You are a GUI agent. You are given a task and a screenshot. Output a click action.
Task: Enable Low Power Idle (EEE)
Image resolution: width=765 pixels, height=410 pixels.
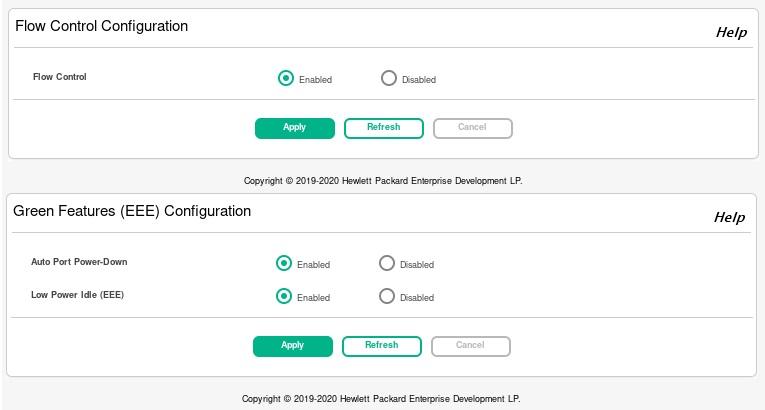pos(284,296)
